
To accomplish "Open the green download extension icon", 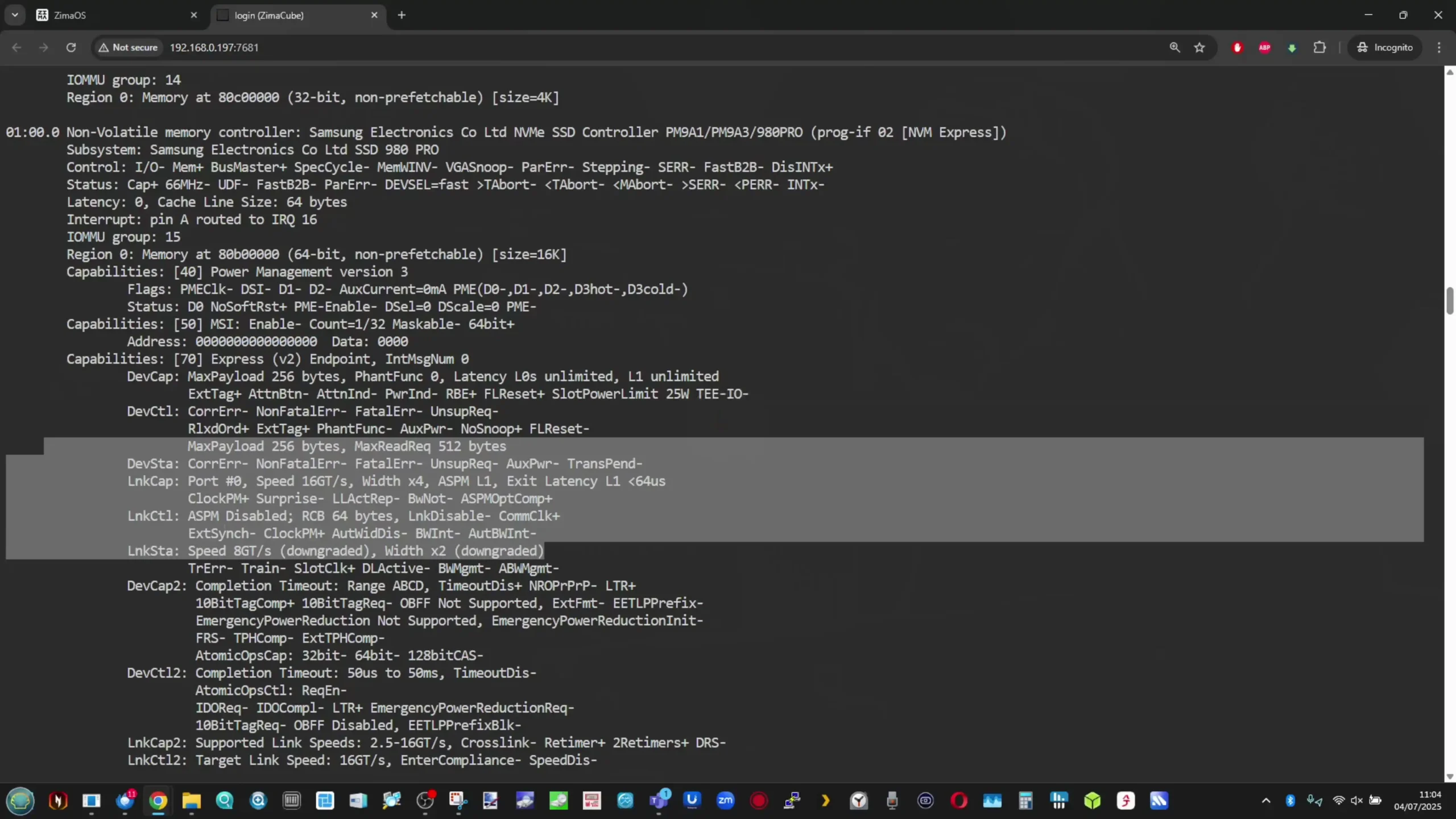I will (1292, 48).
